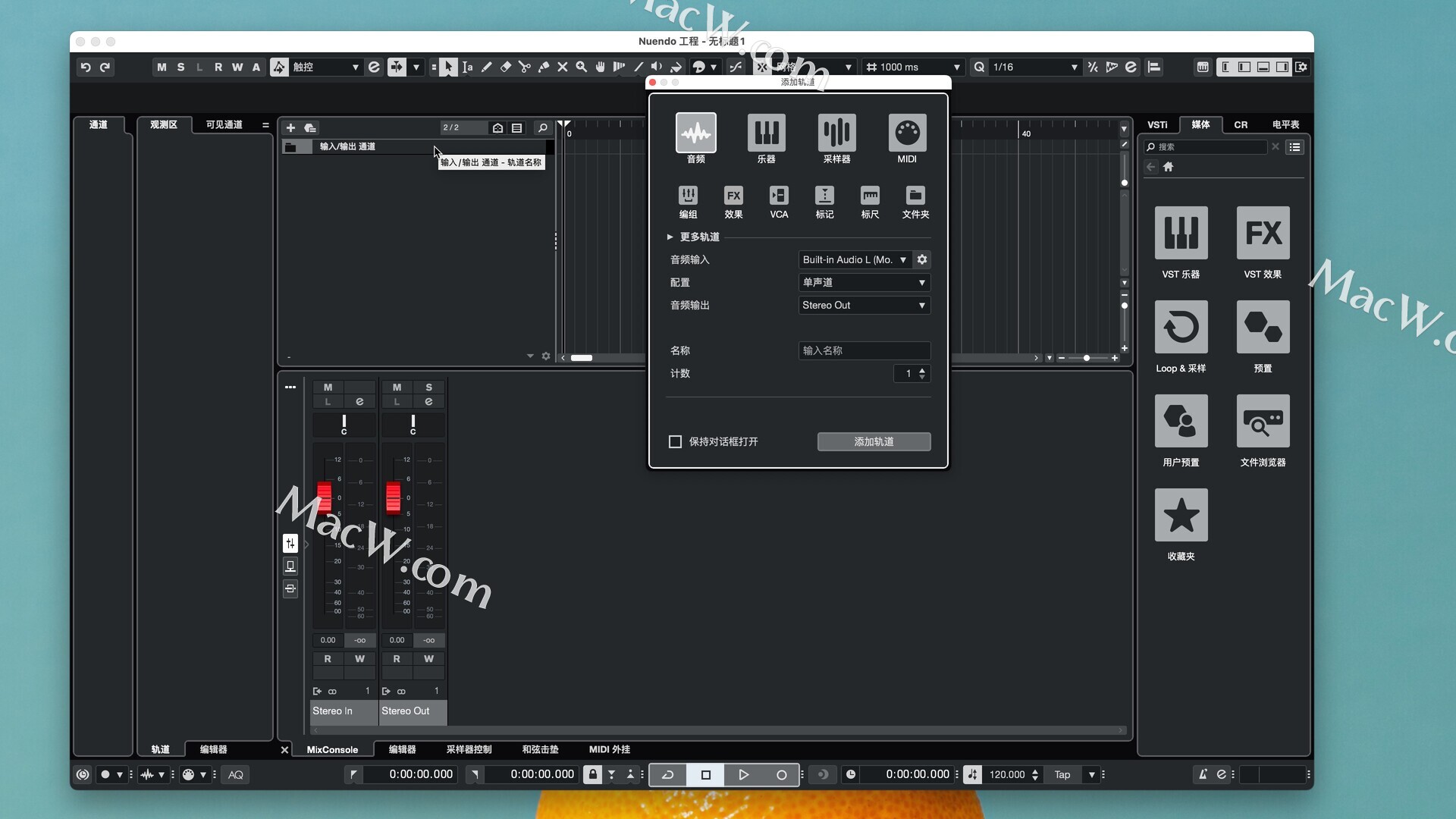Toggle Write automation on Stereo Out channel
Viewport: 1456px width, 819px height.
click(428, 659)
